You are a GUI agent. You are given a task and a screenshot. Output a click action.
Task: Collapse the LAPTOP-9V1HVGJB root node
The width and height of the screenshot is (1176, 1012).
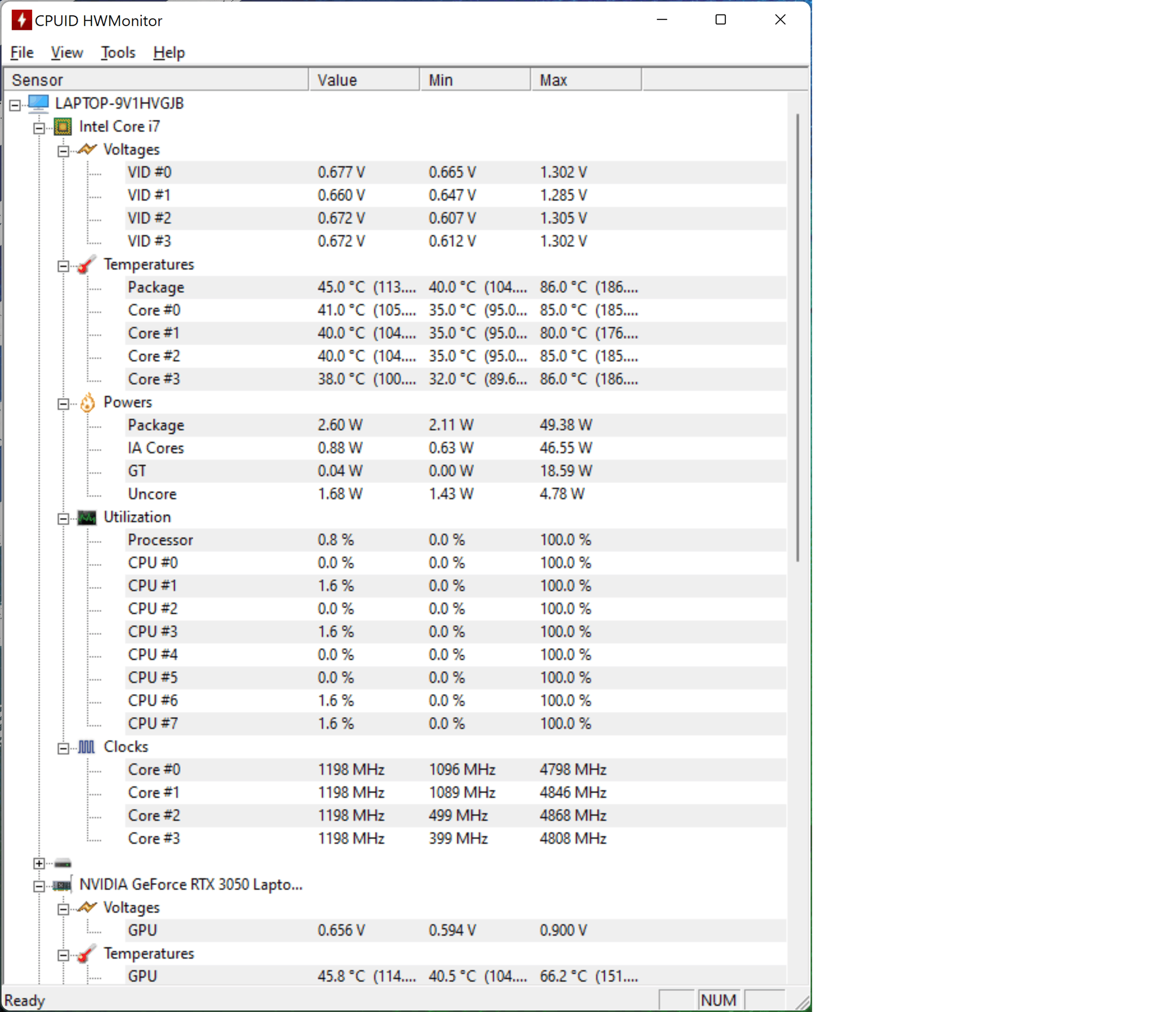[15, 105]
